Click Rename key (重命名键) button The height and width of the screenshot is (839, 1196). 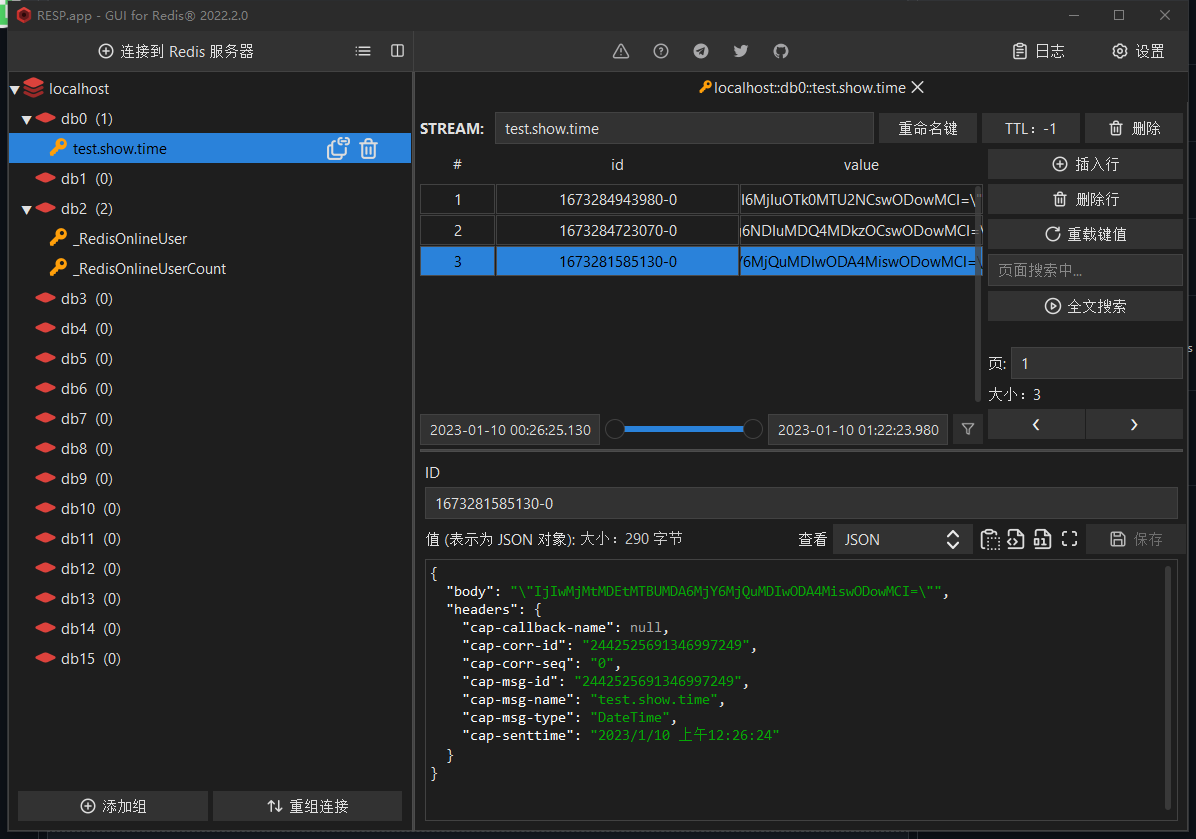pyautogui.click(x=928, y=128)
